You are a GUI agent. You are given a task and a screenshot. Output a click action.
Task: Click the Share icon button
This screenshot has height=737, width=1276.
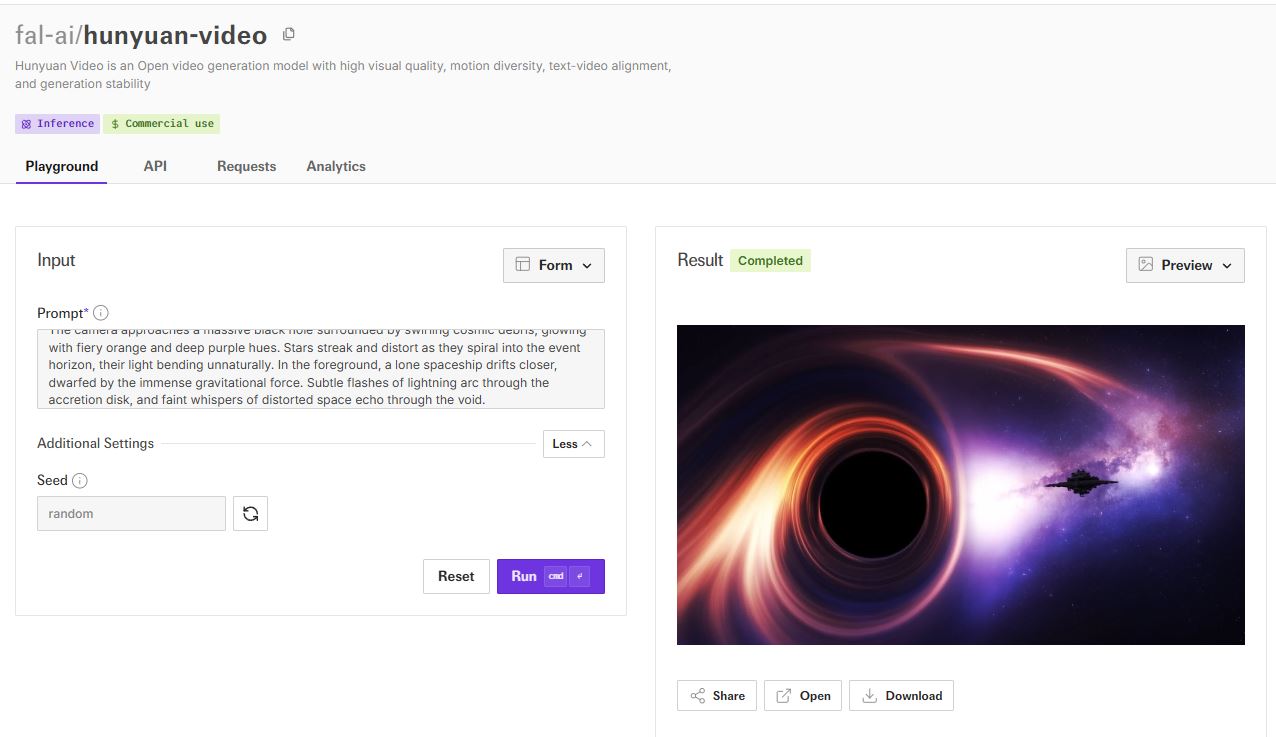716,696
